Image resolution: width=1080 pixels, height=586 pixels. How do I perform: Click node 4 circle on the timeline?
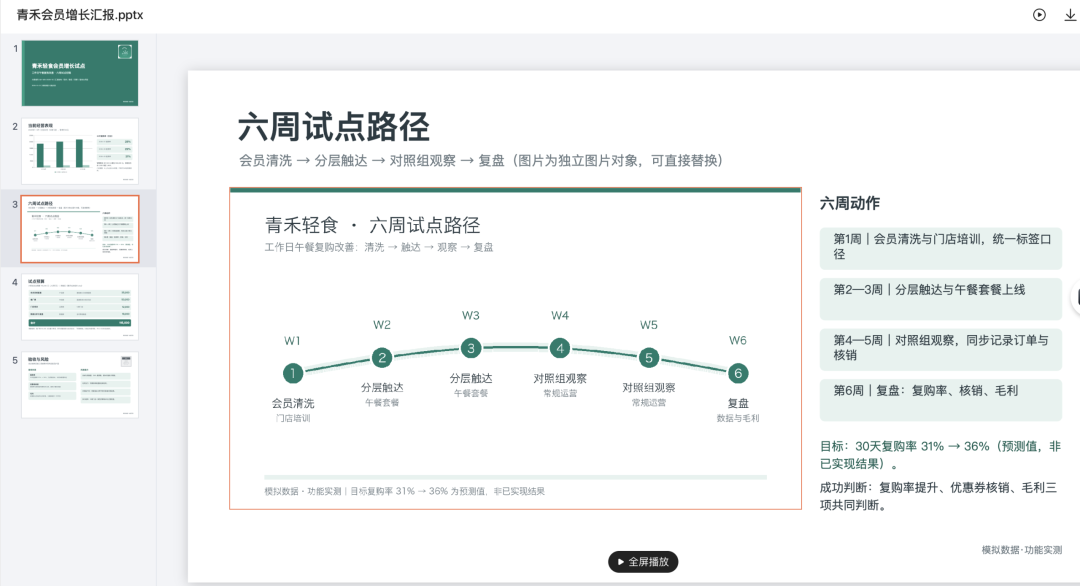pos(560,348)
